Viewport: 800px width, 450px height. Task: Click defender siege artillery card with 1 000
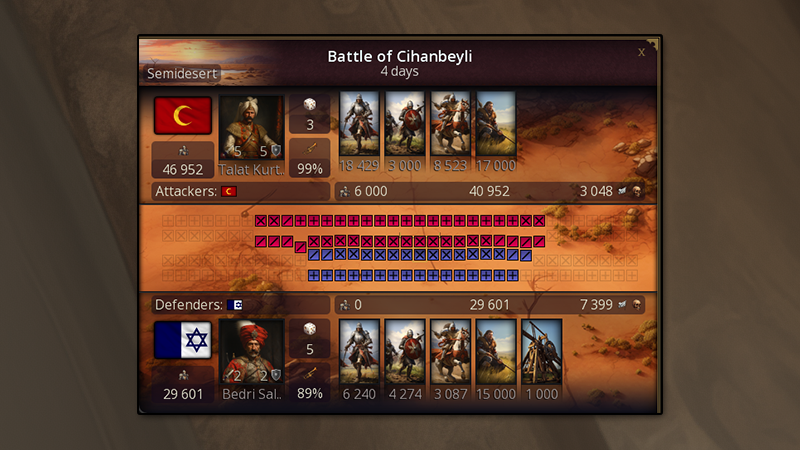coord(541,352)
